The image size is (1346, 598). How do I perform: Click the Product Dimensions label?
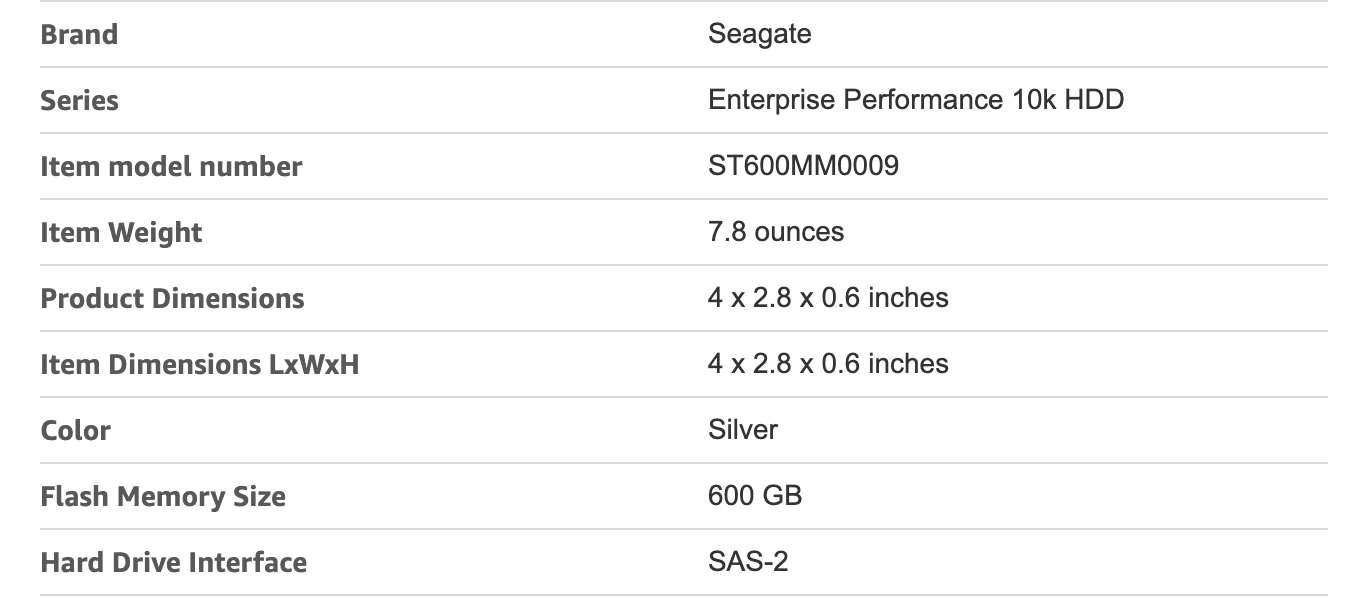click(172, 299)
